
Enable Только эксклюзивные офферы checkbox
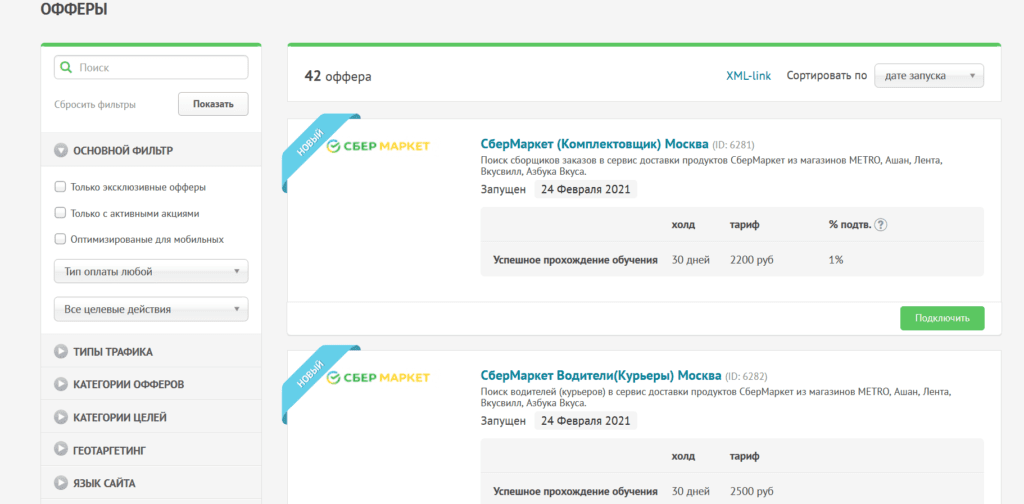click(60, 187)
